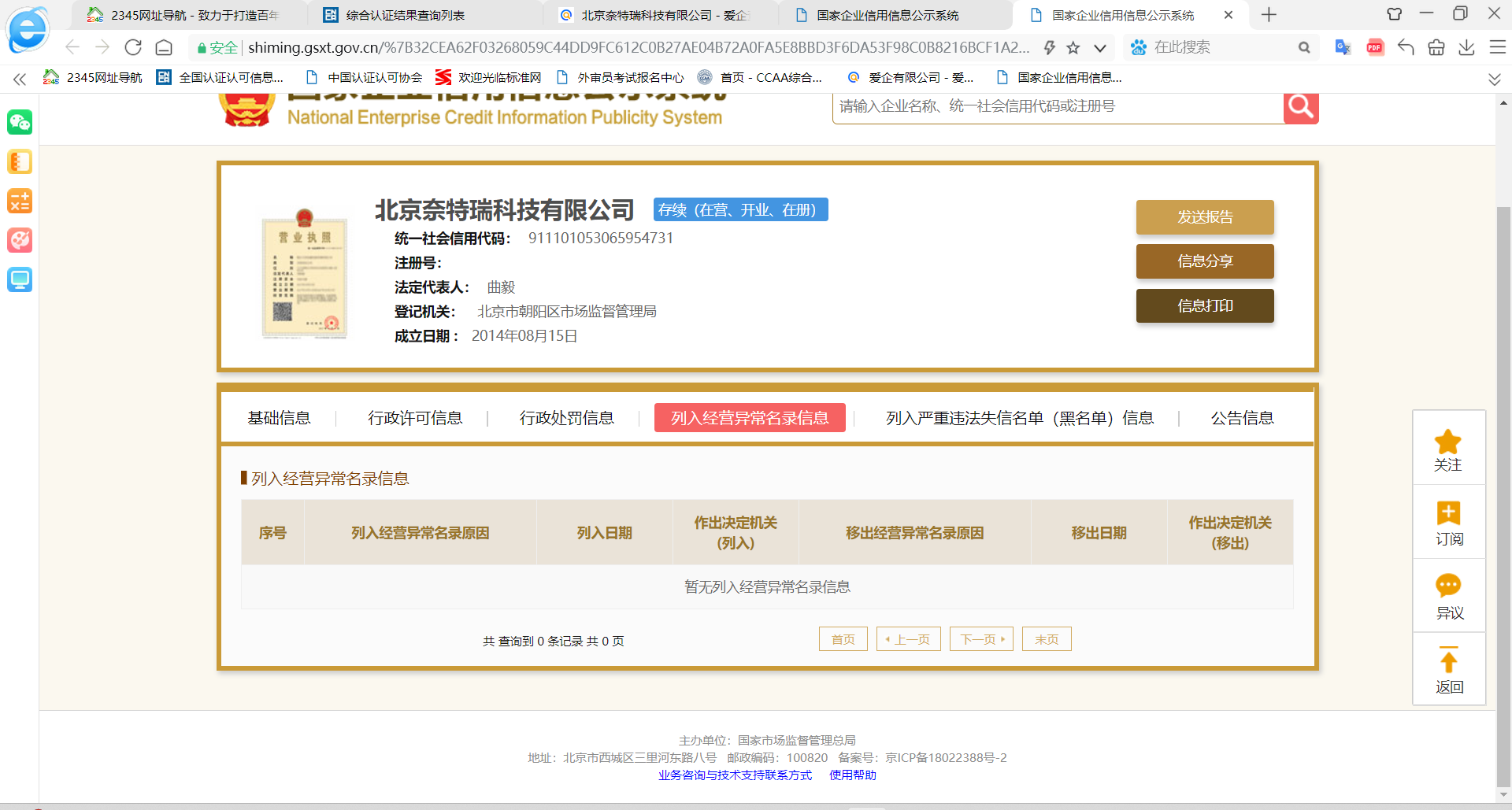Click the 末页 pagination button
Screen dimensions: 1512x810
coord(1047,639)
